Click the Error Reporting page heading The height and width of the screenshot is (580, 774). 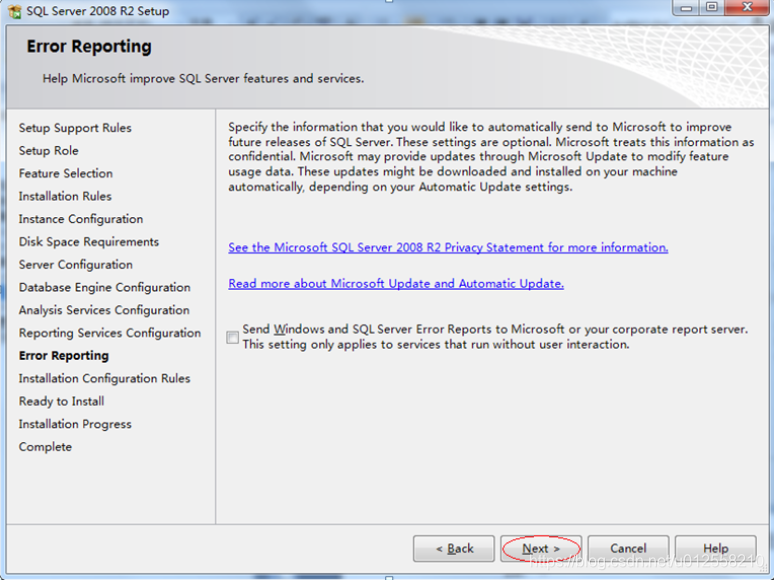coord(89,46)
